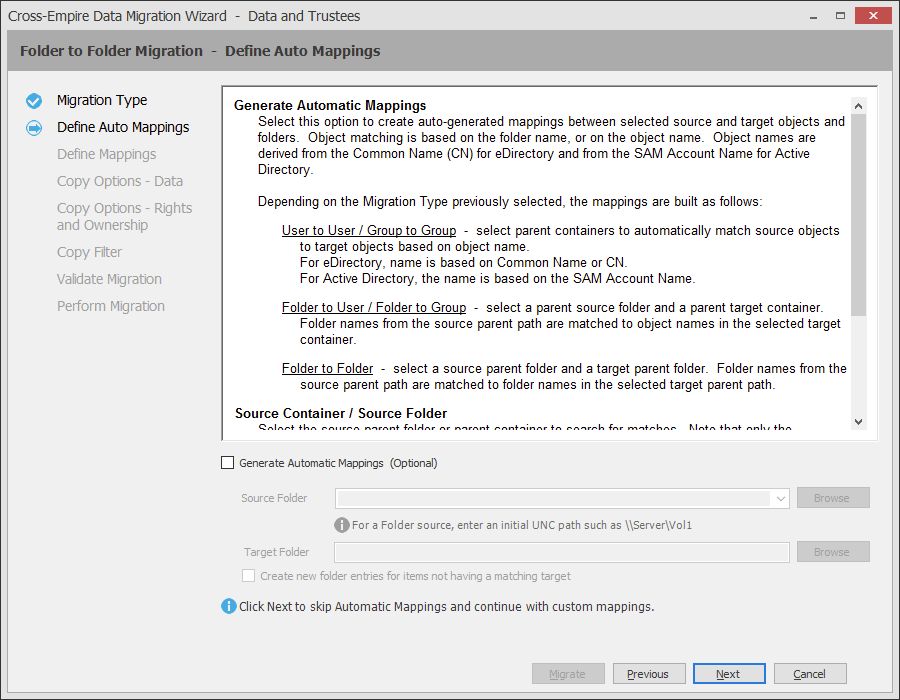The width and height of the screenshot is (900, 700).
Task: Cancel the migration wizard
Action: click(x=810, y=674)
